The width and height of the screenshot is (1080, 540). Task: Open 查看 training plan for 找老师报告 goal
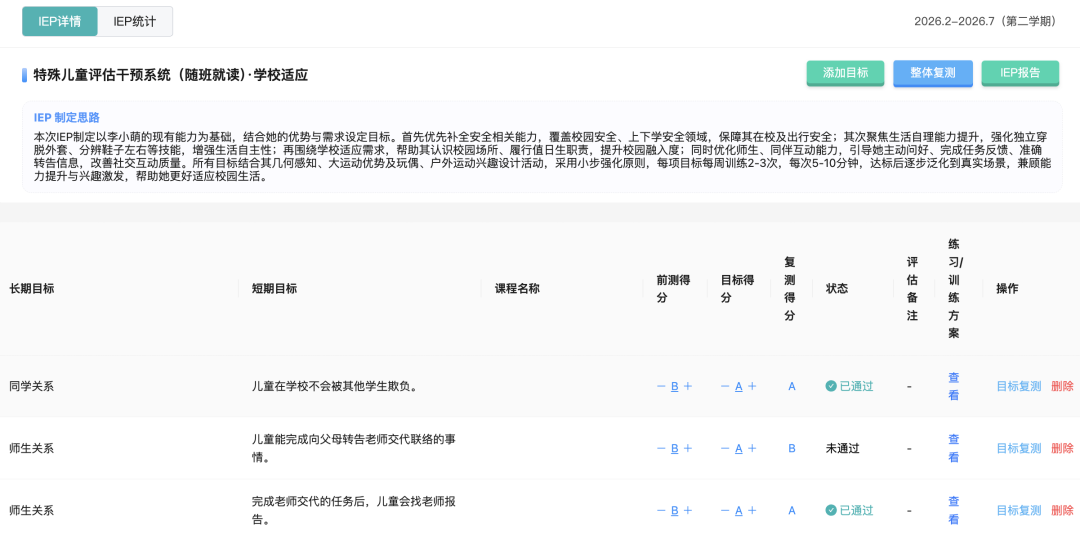click(x=954, y=510)
